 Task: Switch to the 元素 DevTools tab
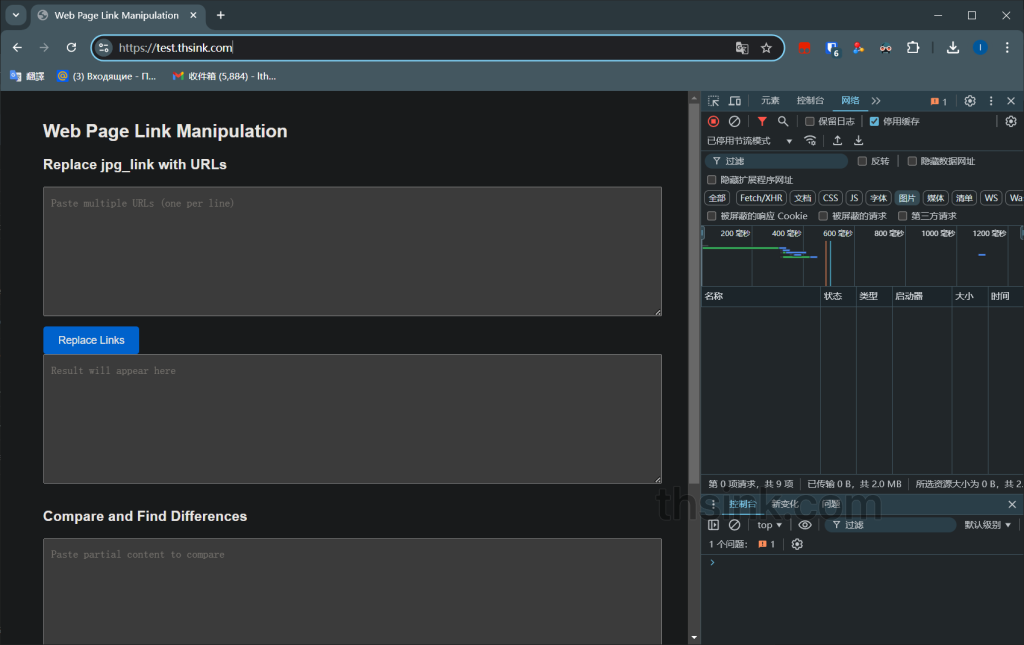770,101
